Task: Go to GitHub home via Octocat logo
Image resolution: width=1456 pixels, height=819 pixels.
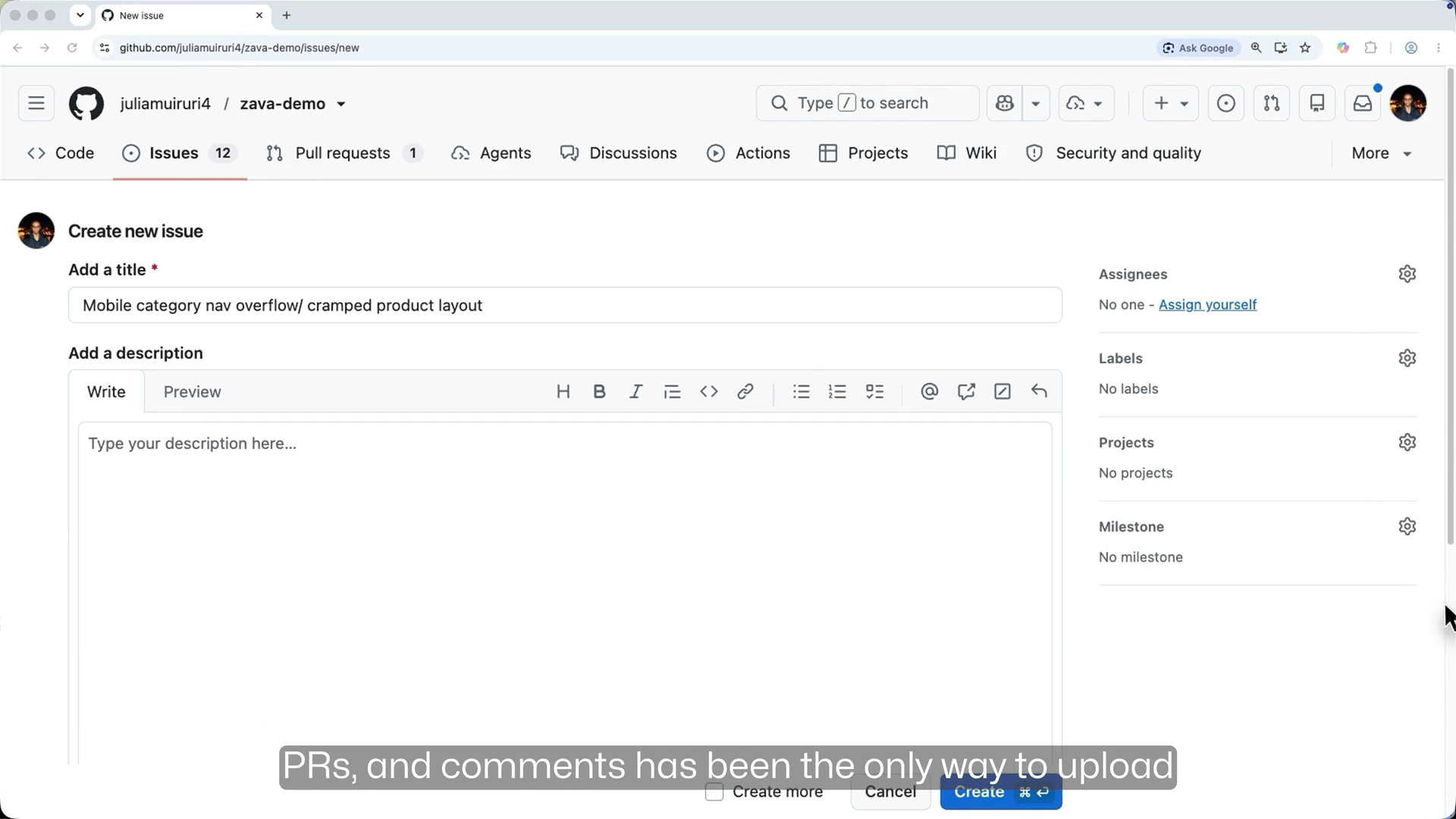Action: click(x=86, y=103)
